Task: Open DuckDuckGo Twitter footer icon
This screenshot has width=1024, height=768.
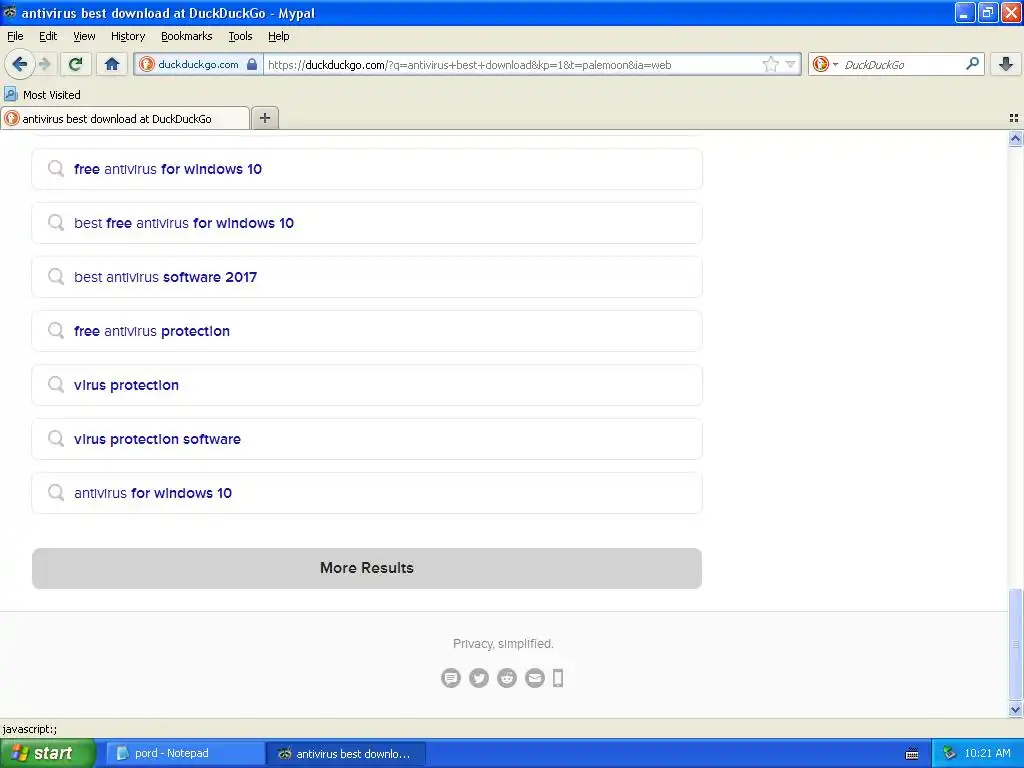Action: pos(479,678)
